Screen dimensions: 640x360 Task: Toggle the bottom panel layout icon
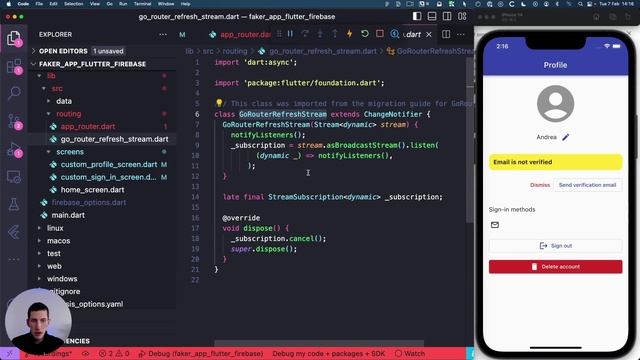432,16
